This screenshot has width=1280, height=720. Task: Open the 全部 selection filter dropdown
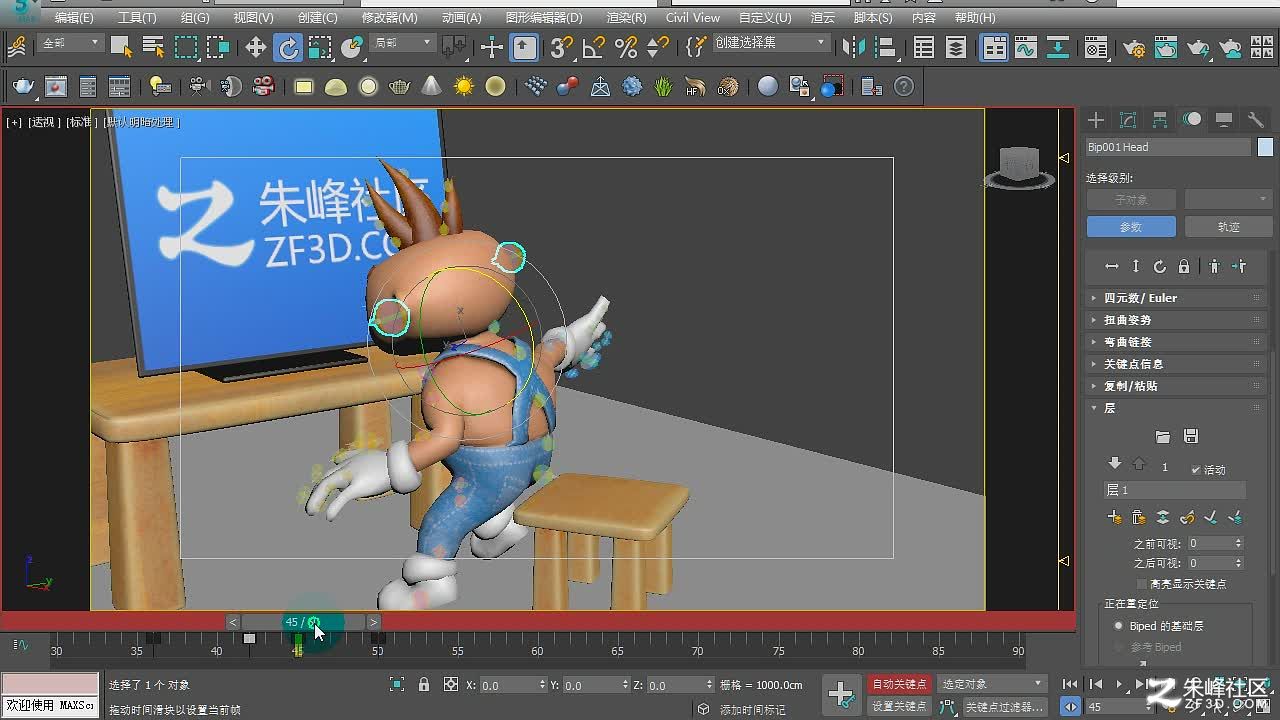point(69,43)
